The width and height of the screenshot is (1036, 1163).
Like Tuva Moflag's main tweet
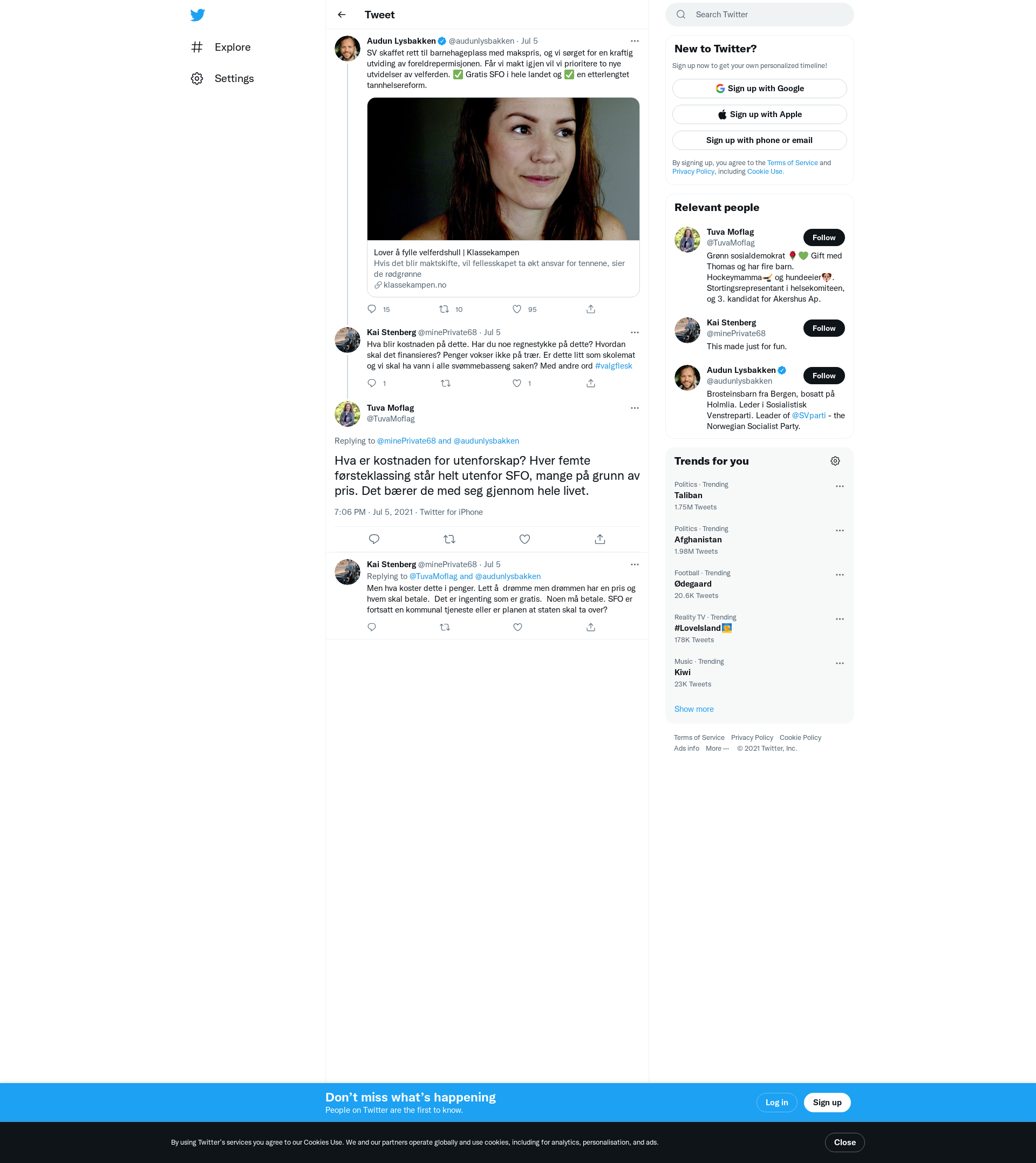[525, 539]
